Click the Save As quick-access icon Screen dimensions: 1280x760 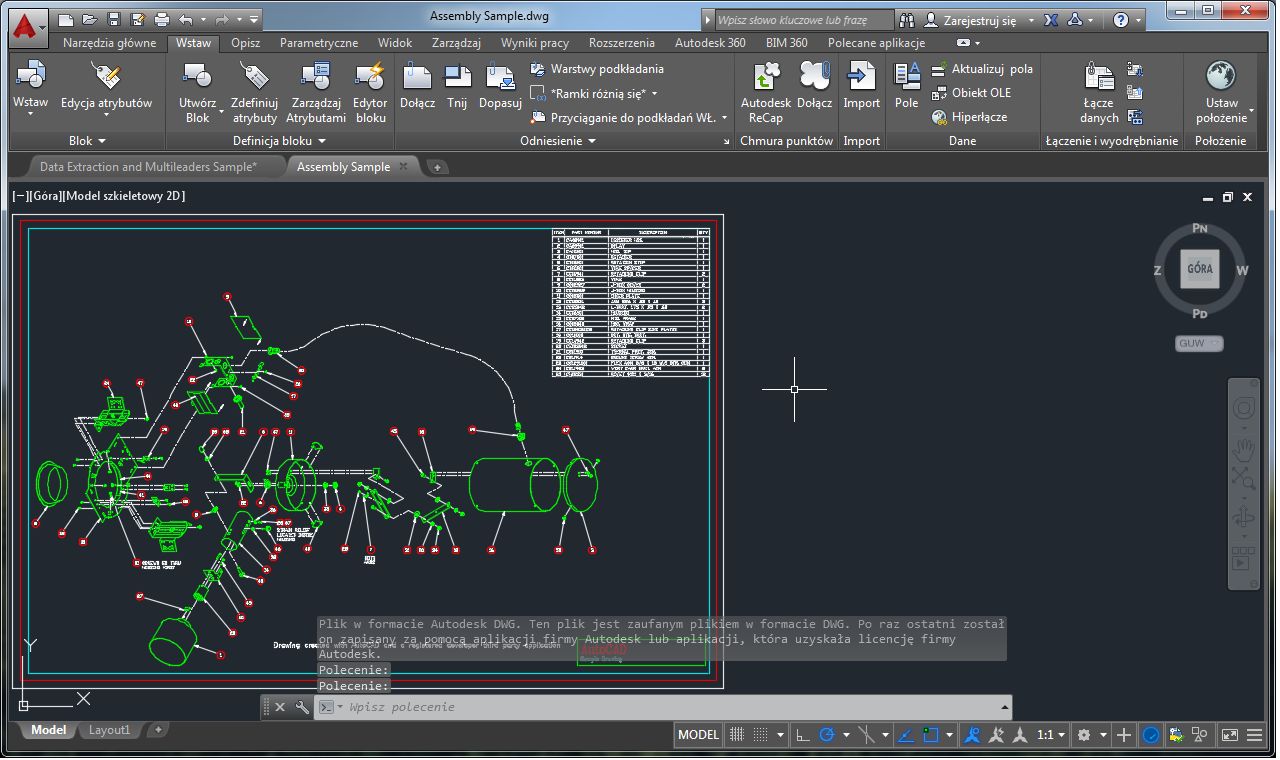137,19
